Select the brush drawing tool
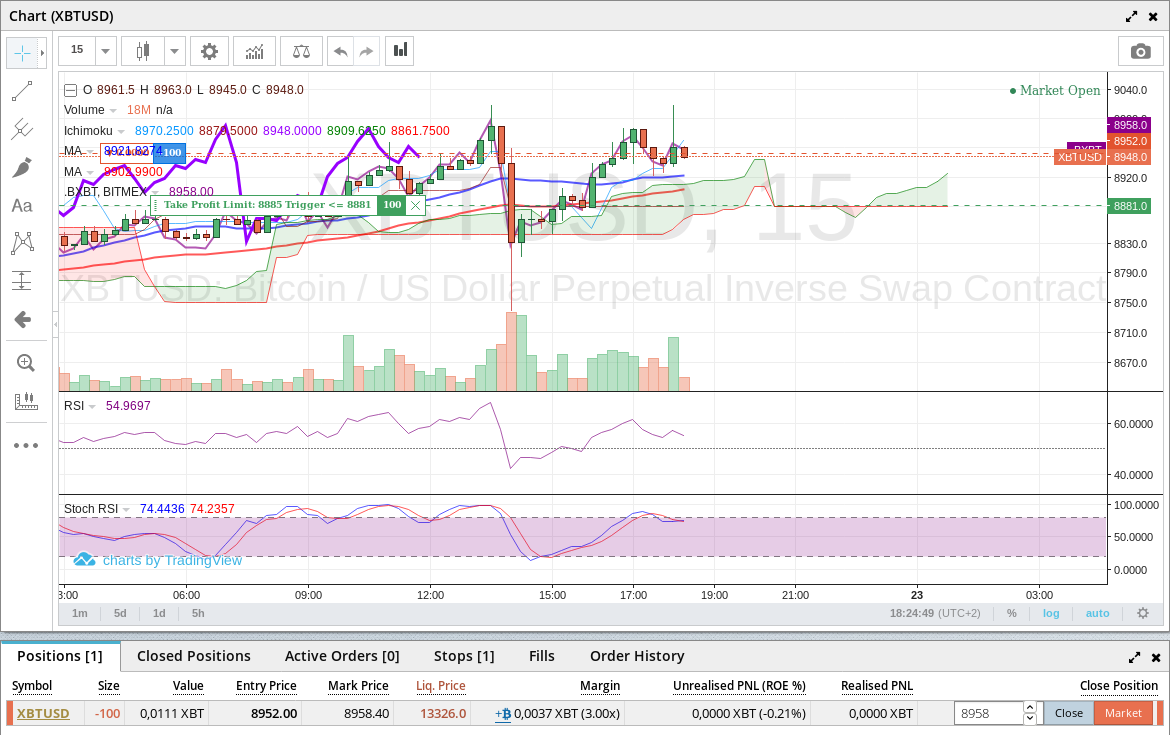Image resolution: width=1170 pixels, height=735 pixels. [x=22, y=167]
